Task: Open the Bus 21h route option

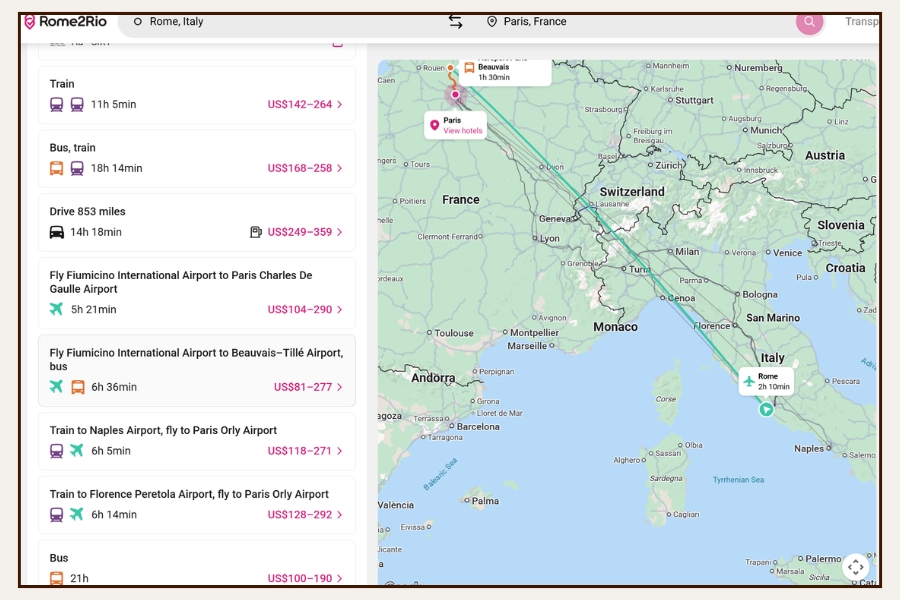Action: tap(197, 563)
